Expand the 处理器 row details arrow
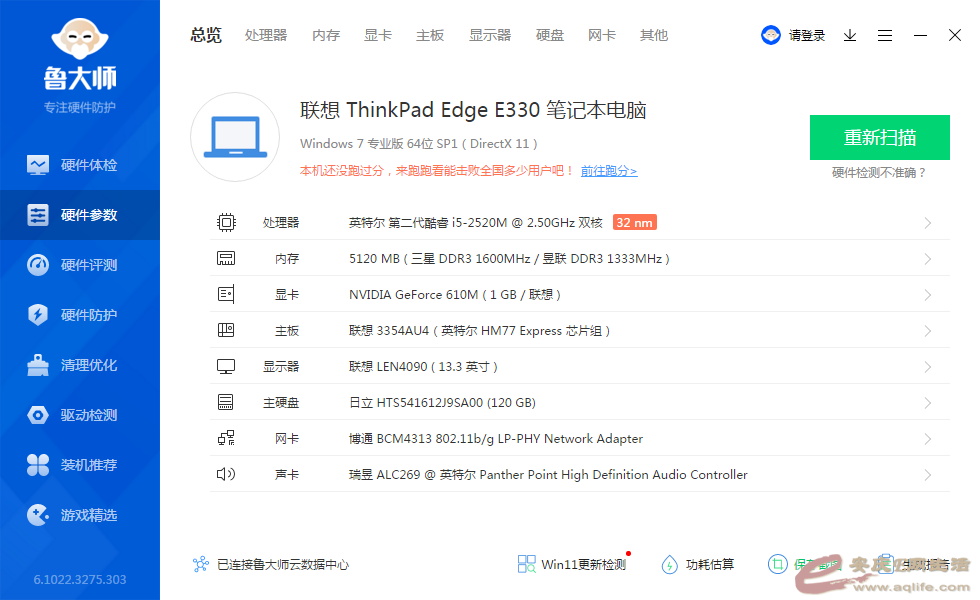 point(927,223)
